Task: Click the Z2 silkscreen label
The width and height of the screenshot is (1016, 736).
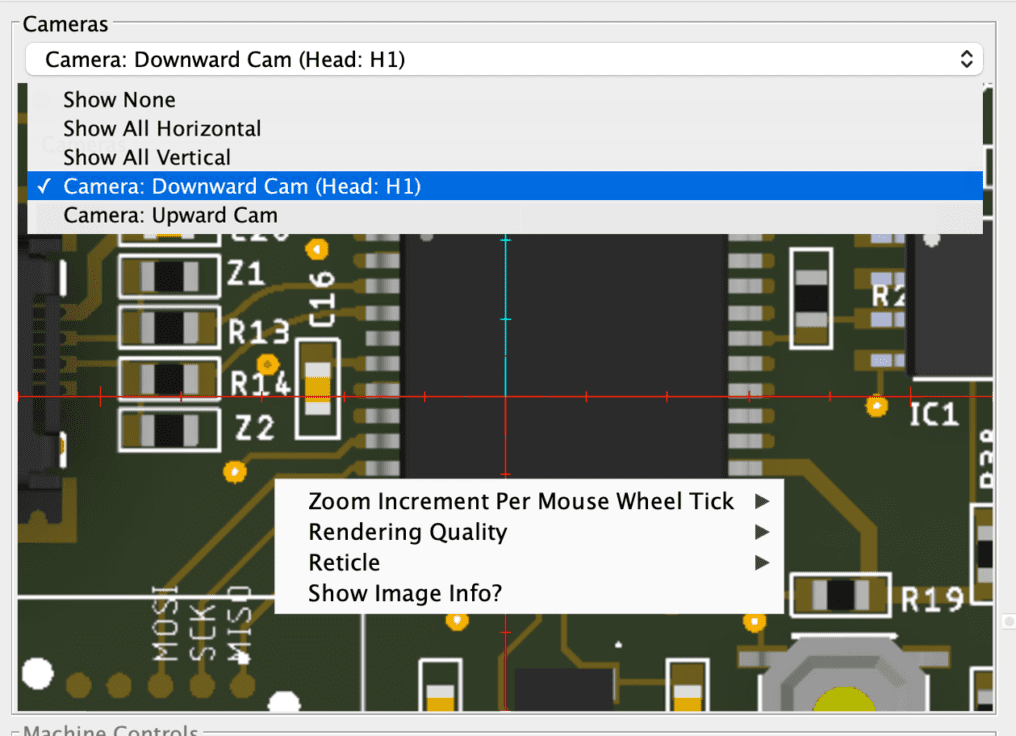Action: (255, 428)
